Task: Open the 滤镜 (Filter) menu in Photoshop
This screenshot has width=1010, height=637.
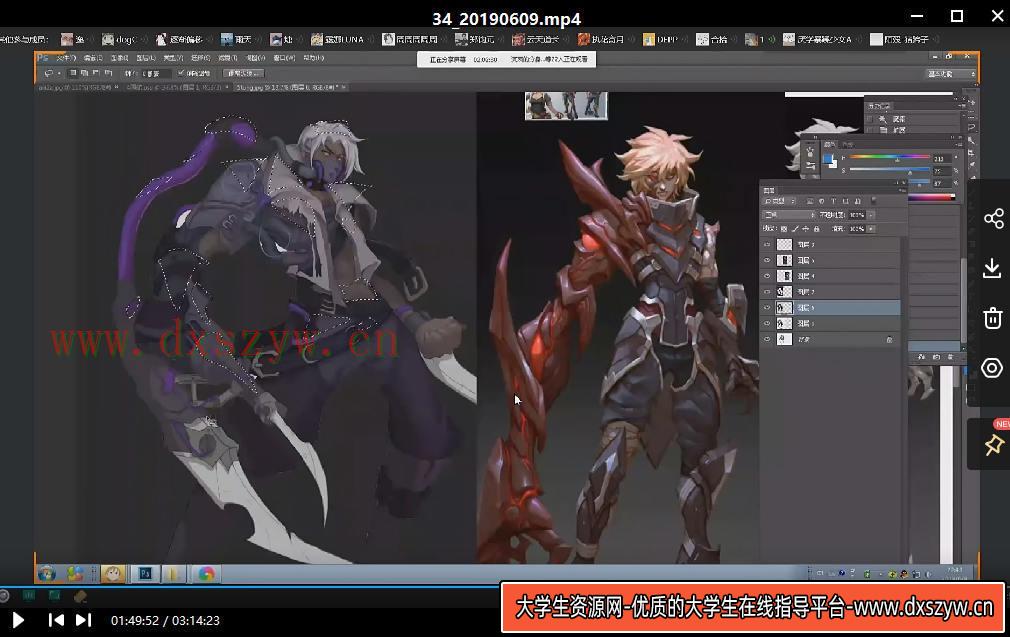Action: [x=227, y=58]
